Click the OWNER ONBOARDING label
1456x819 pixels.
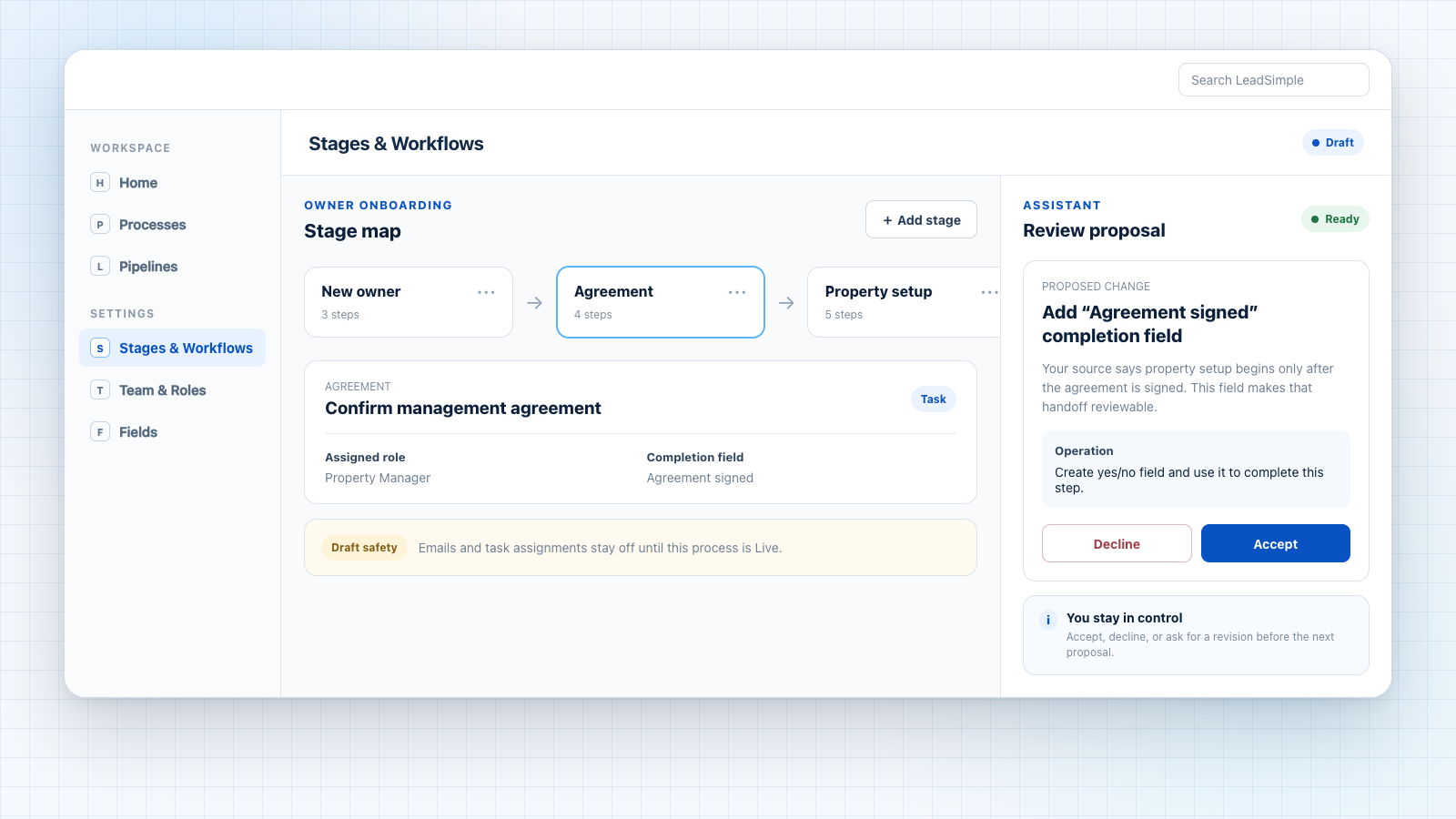(x=379, y=206)
